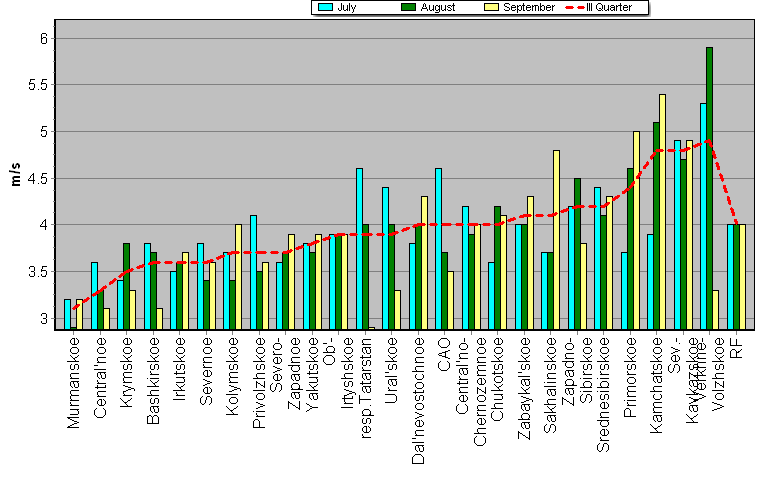This screenshot has height=479, width=777.
Task: Click the '4.5' tick label on y-axis
Action: [x=38, y=178]
